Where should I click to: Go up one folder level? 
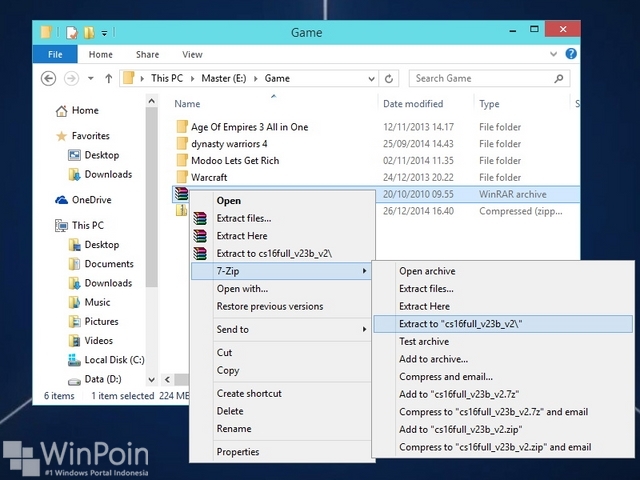tap(108, 78)
